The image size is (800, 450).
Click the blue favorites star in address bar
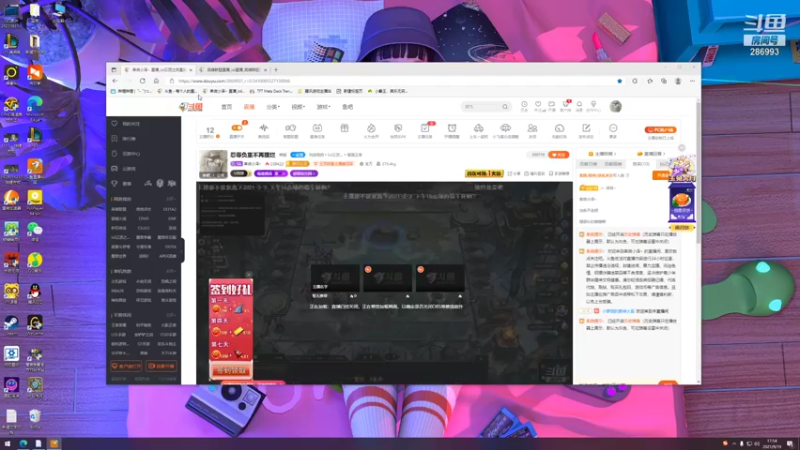pos(619,81)
